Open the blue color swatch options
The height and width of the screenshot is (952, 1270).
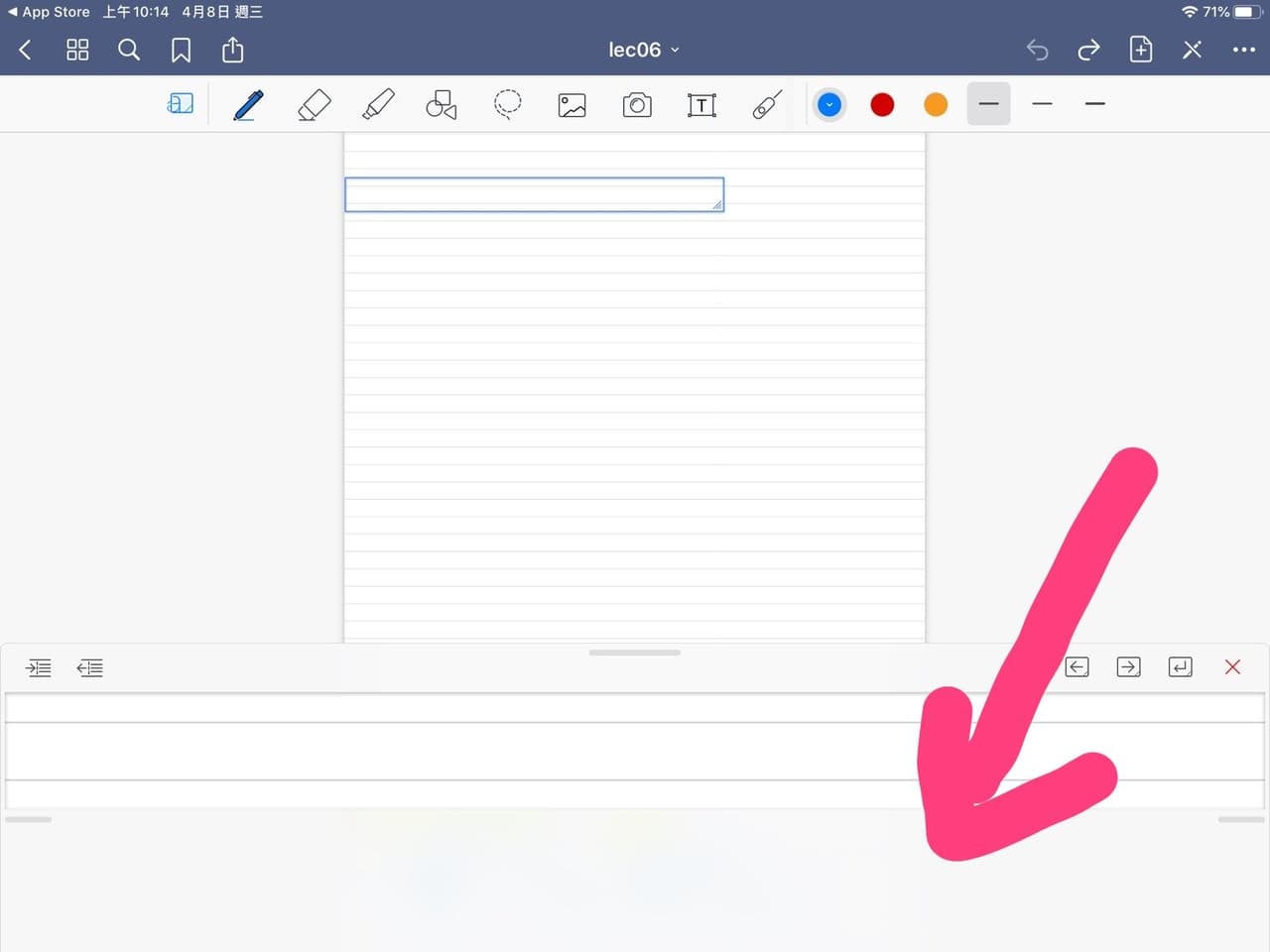coord(829,104)
